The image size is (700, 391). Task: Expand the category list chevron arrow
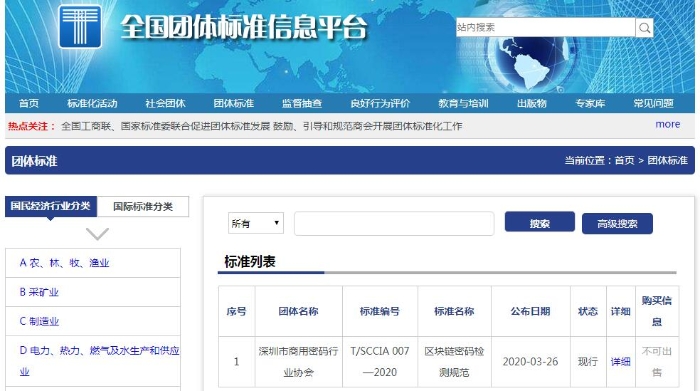(97, 234)
